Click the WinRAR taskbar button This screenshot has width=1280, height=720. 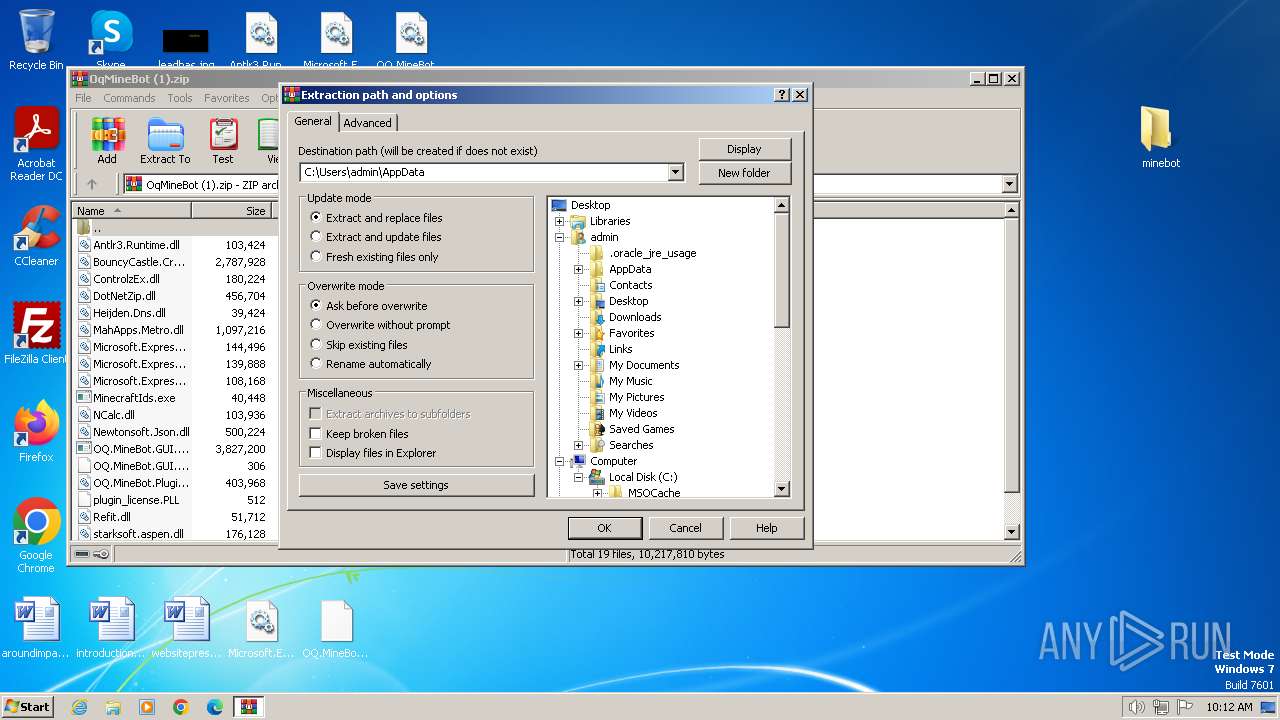pos(249,707)
